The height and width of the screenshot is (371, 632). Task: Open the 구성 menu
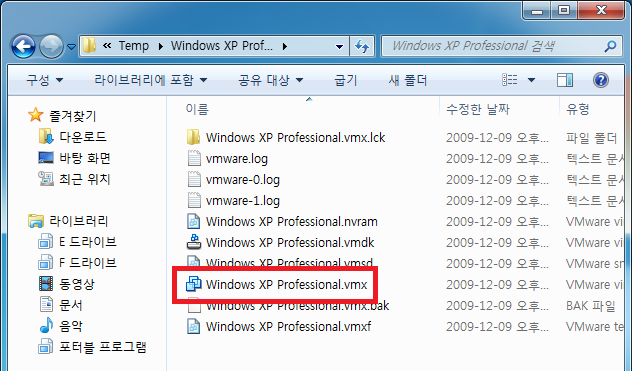pyautogui.click(x=45, y=80)
